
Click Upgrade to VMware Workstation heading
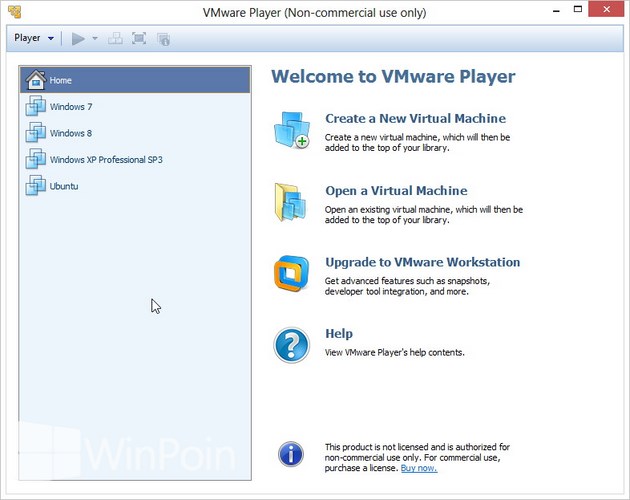(x=423, y=262)
